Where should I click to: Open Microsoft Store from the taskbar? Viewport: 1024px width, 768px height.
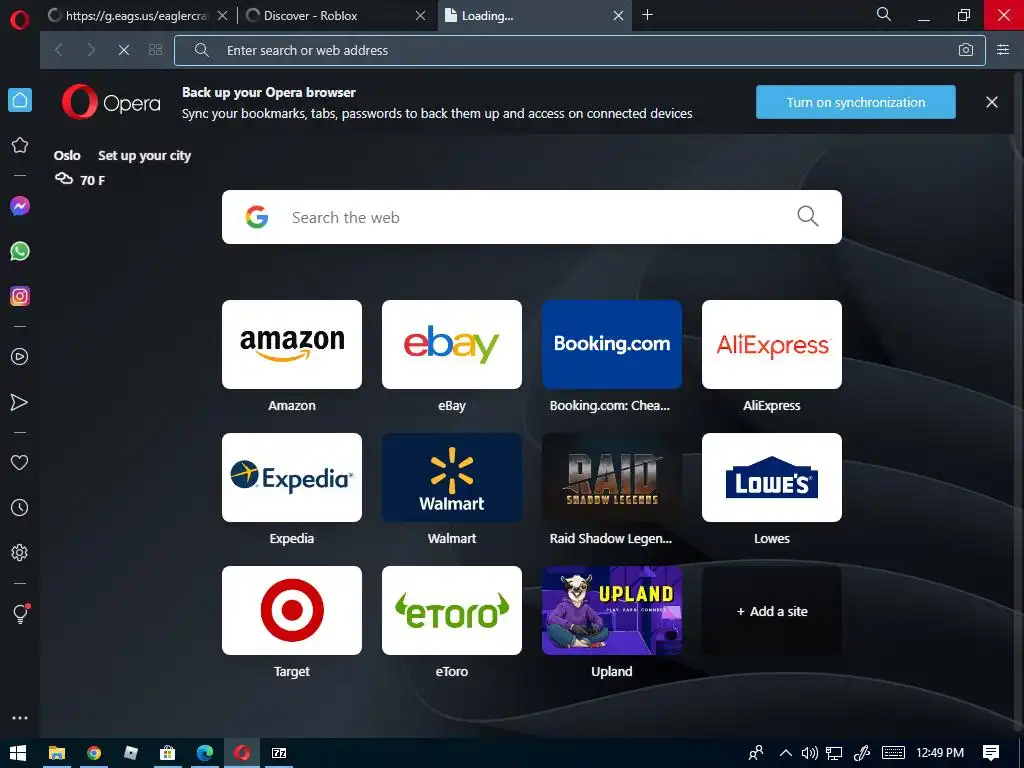click(x=168, y=753)
